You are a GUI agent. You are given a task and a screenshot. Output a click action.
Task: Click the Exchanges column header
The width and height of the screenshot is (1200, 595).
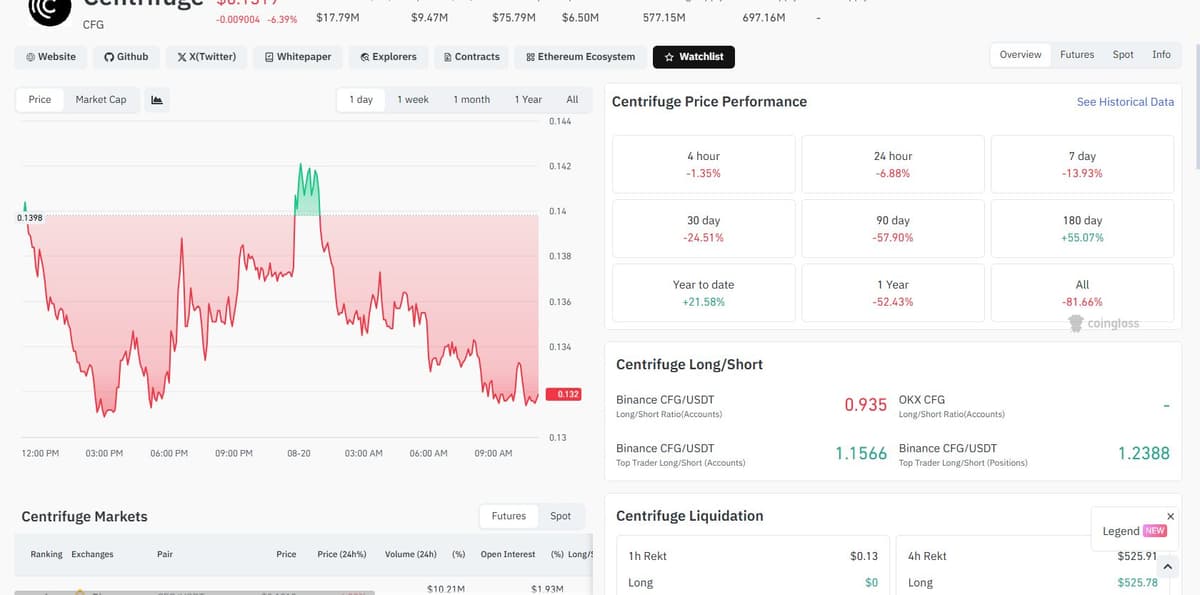92,554
